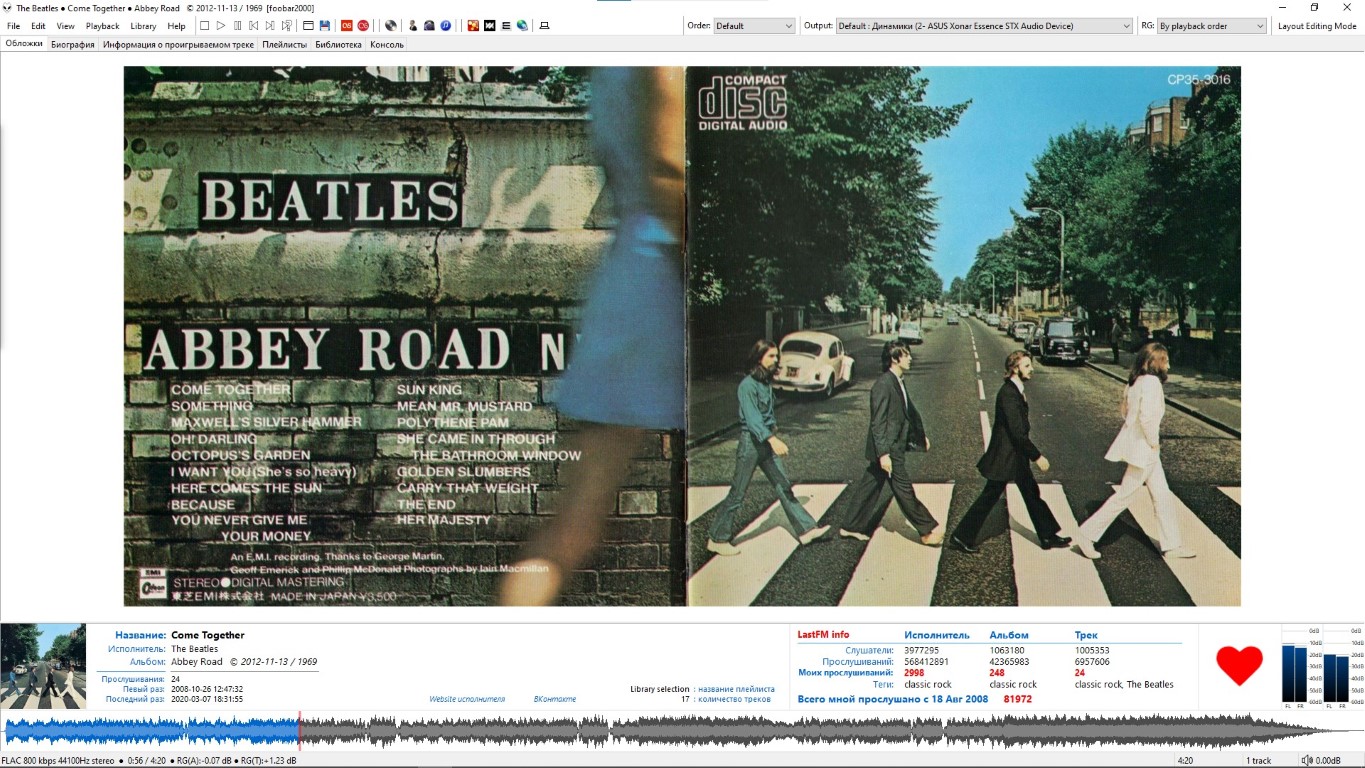Open the ВКонтакте link

[555, 699]
